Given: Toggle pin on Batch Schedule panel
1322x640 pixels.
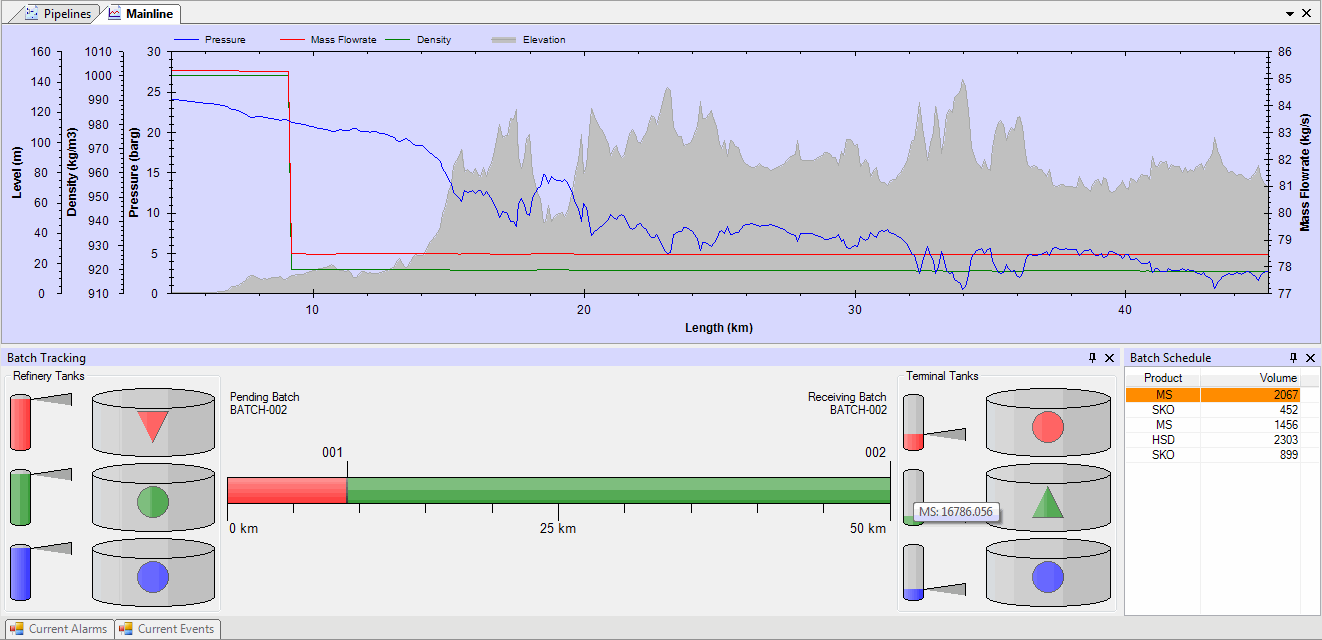Looking at the screenshot, I should click(1293, 358).
